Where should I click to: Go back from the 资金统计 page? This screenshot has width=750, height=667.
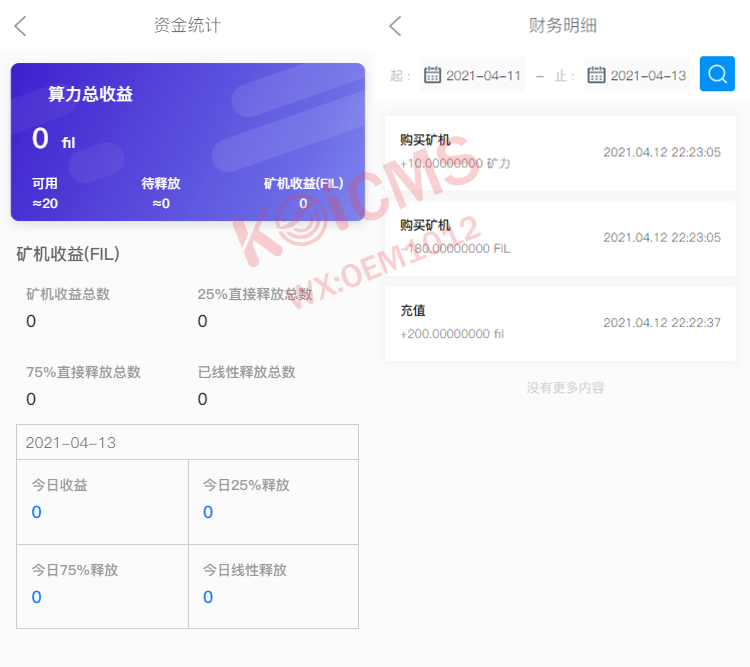[x=20, y=26]
